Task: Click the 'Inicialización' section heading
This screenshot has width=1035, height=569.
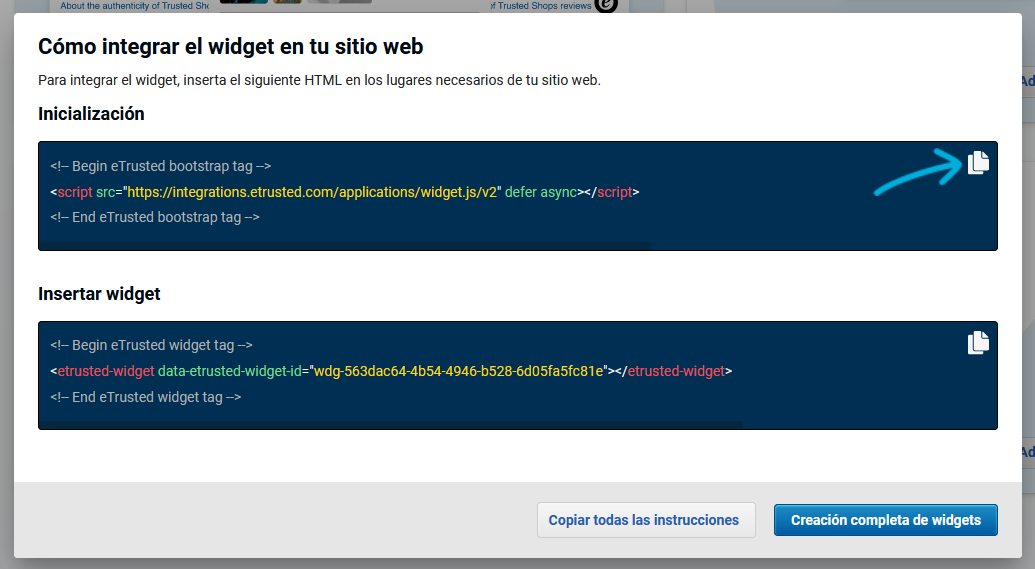Action: 91,114
